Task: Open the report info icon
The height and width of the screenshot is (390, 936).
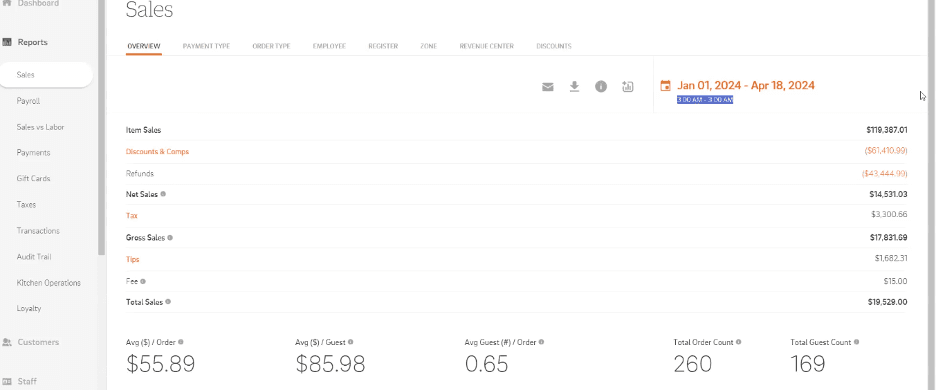Action: tap(601, 87)
